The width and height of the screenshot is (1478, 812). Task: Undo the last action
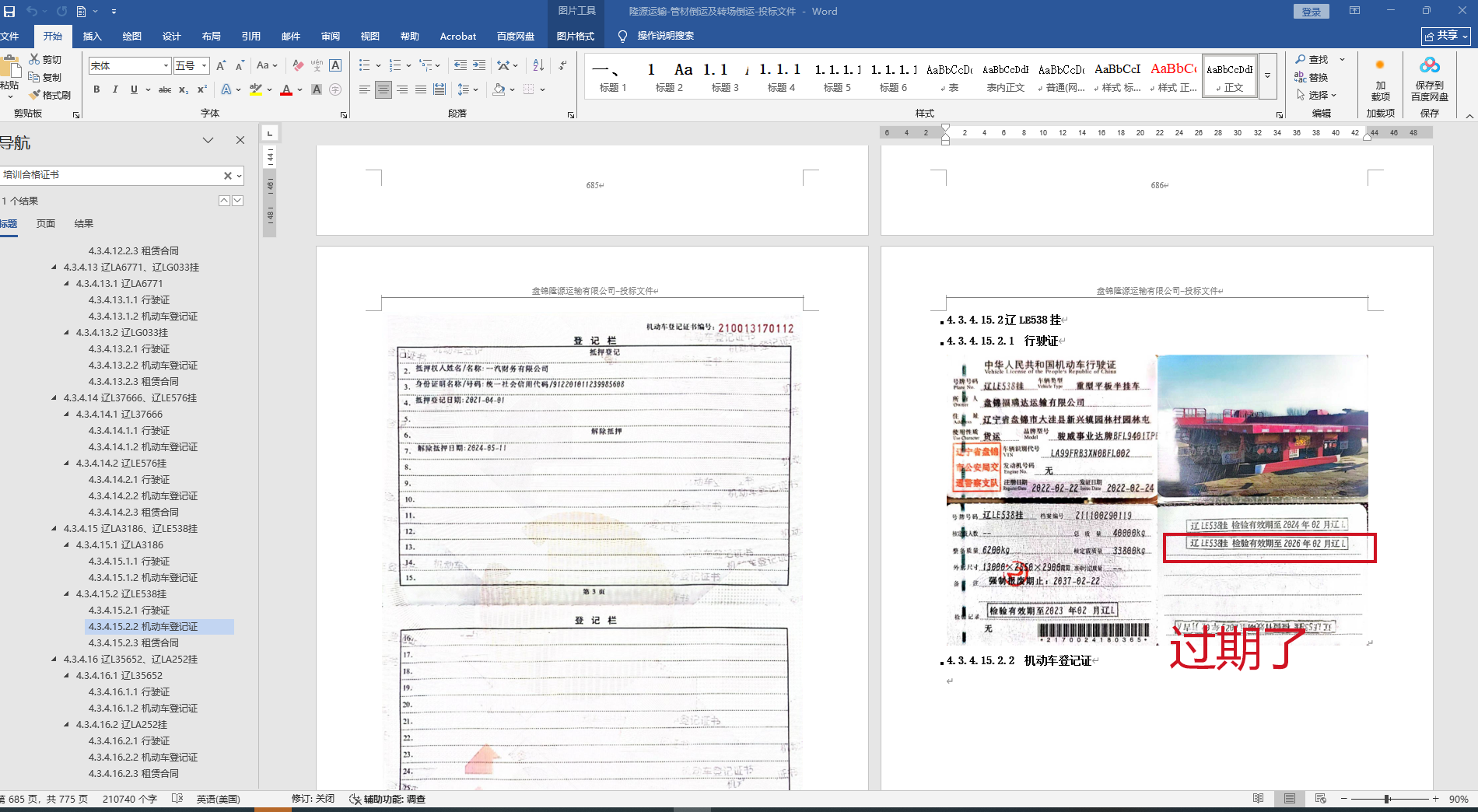32,12
